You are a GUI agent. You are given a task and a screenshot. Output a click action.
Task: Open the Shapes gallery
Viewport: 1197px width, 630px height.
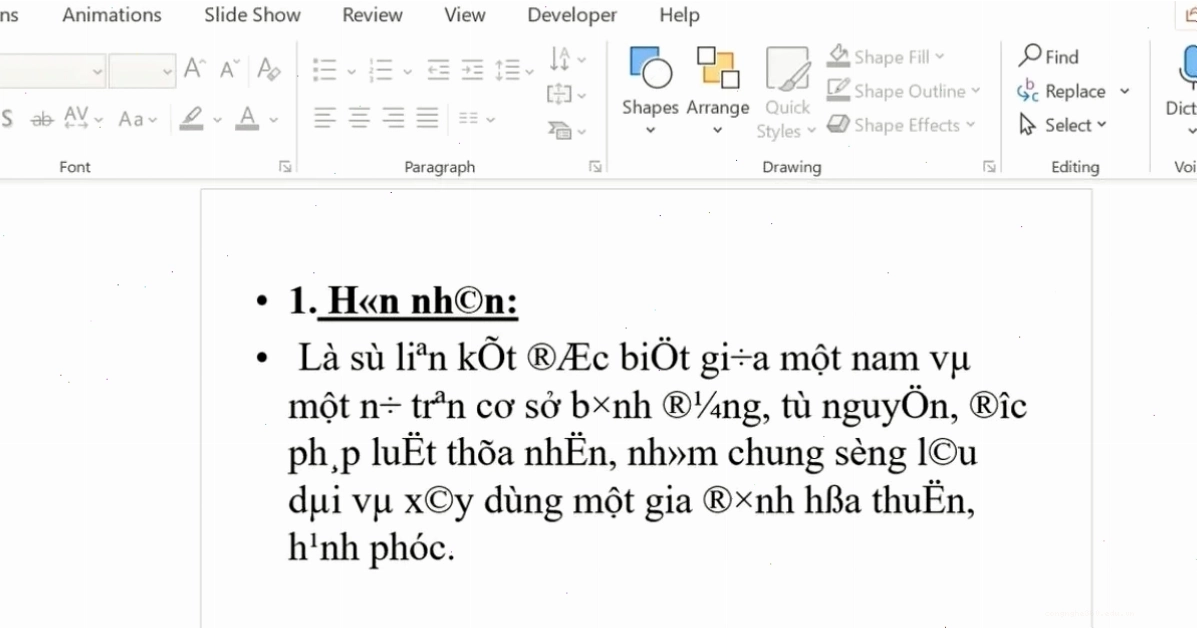650,90
